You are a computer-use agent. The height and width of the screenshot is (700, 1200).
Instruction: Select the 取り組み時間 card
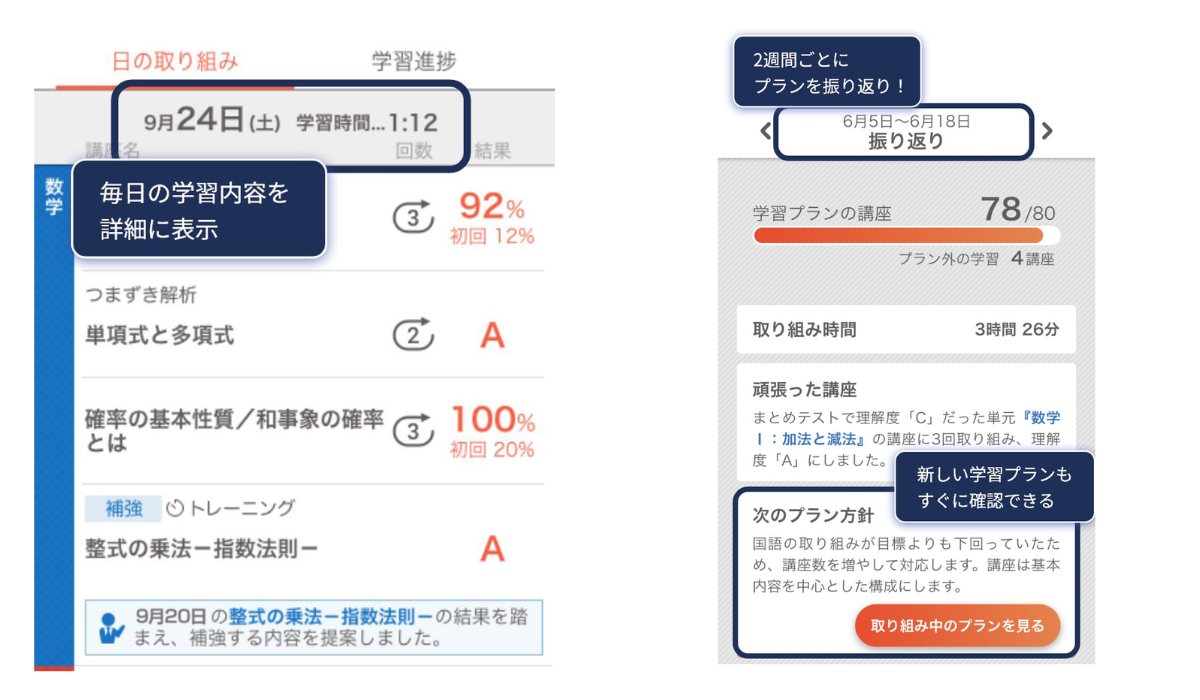(x=906, y=329)
